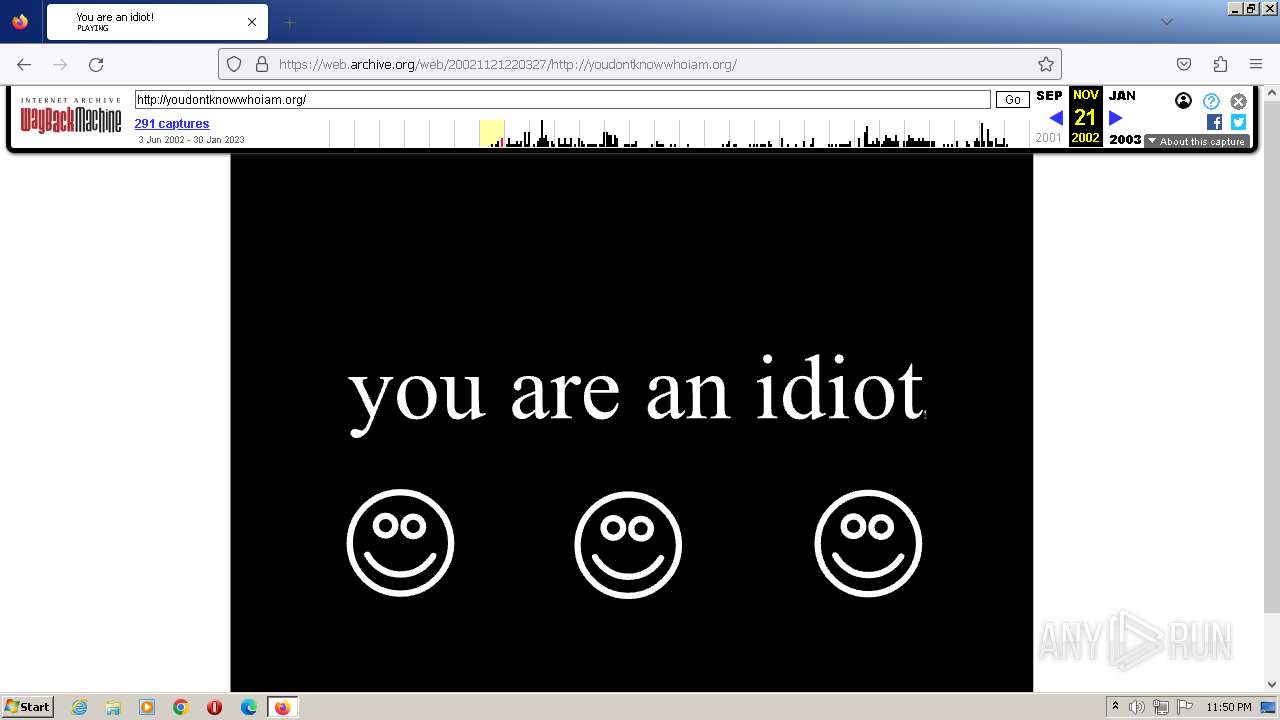Select the 'You are an idiot!' tab
Image resolution: width=1280 pixels, height=720 pixels.
[157, 22]
